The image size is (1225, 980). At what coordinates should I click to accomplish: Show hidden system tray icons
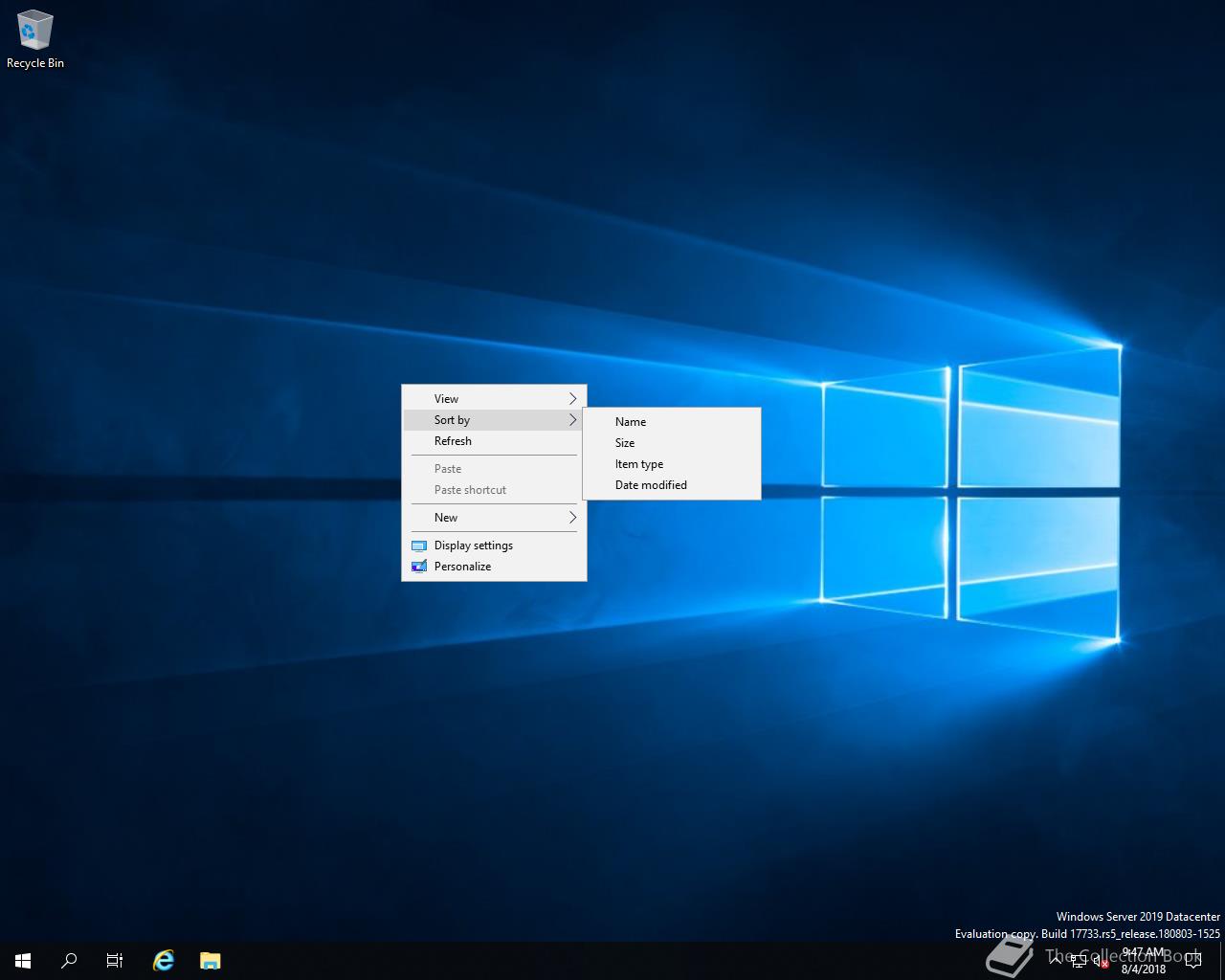click(1056, 960)
